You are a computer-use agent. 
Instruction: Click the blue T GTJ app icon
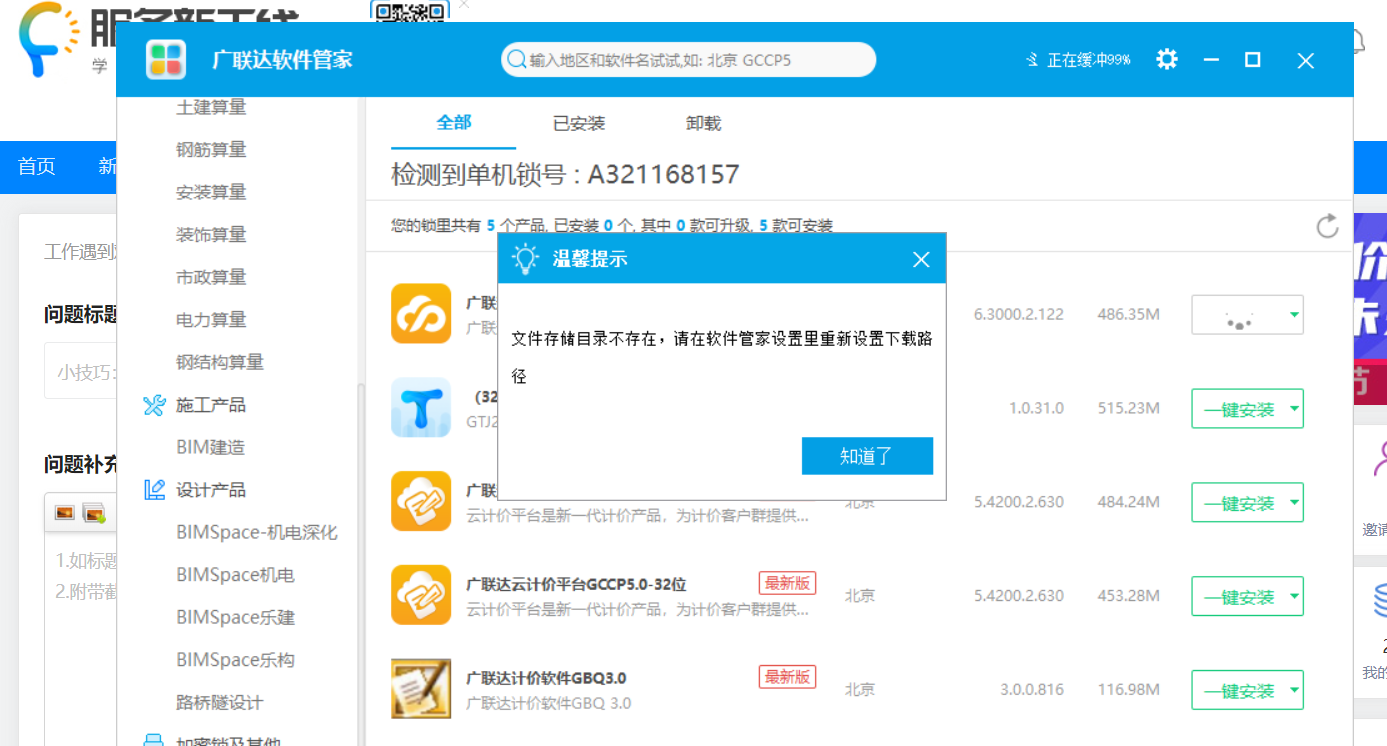point(421,407)
